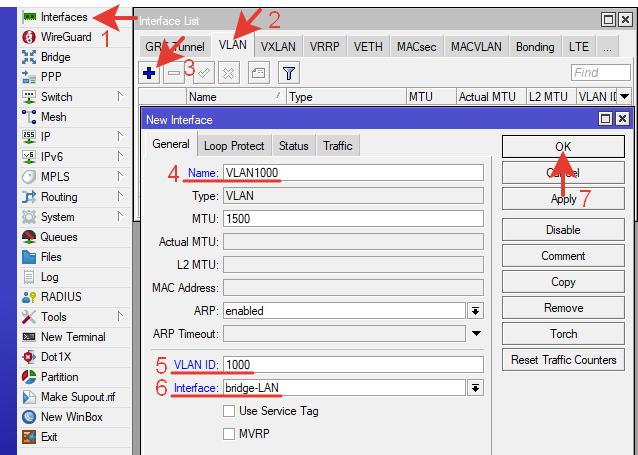Click the Torch button
This screenshot has height=455, width=638.
click(x=563, y=334)
